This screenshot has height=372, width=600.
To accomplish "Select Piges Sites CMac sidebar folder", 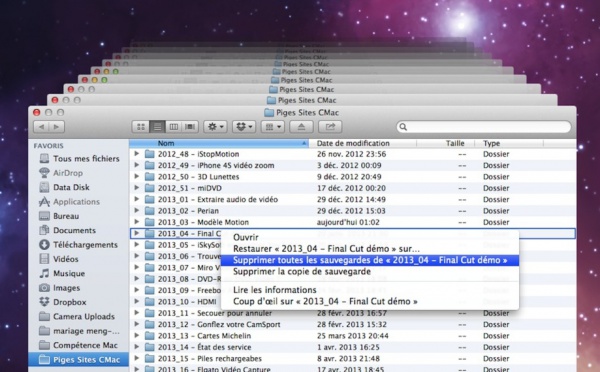I will pos(78,359).
